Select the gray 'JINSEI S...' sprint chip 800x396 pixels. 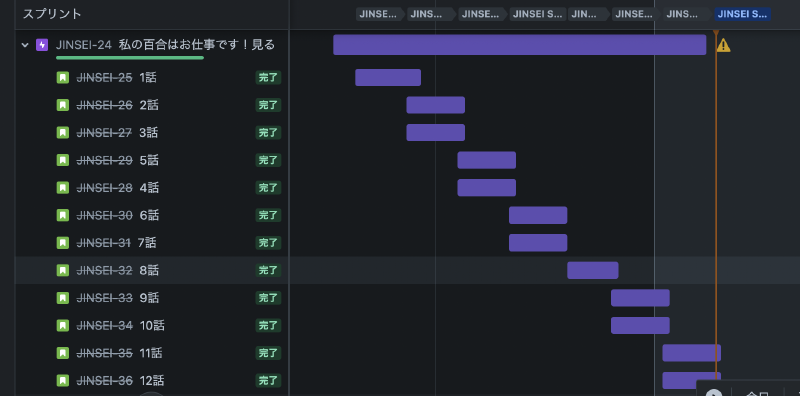click(x=538, y=14)
